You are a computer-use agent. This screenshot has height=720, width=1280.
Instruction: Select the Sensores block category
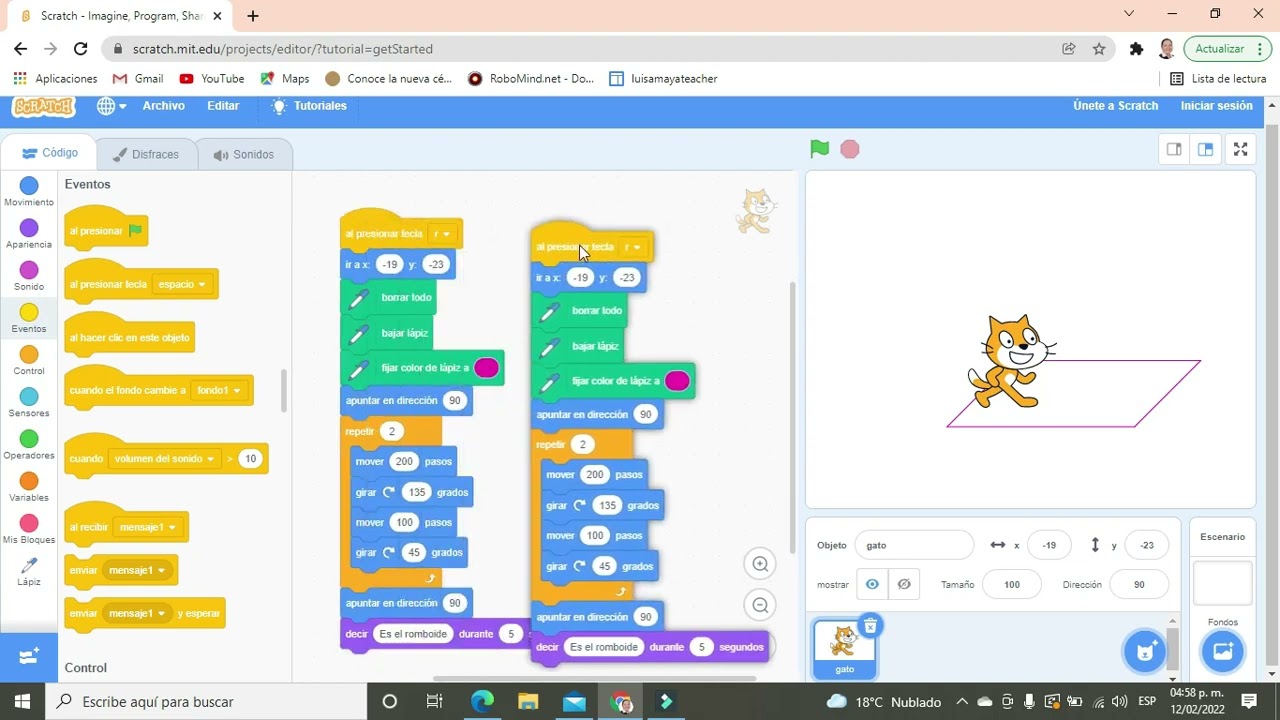click(29, 402)
